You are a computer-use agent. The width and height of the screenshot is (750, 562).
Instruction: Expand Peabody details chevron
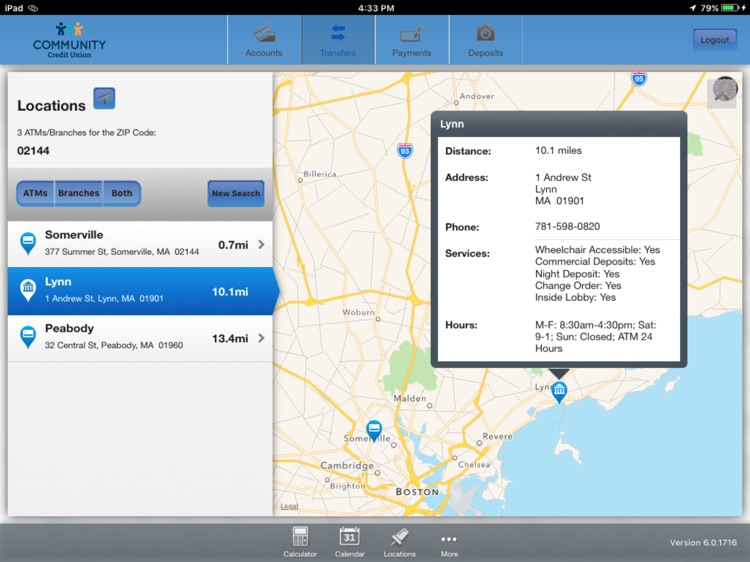tap(261, 338)
